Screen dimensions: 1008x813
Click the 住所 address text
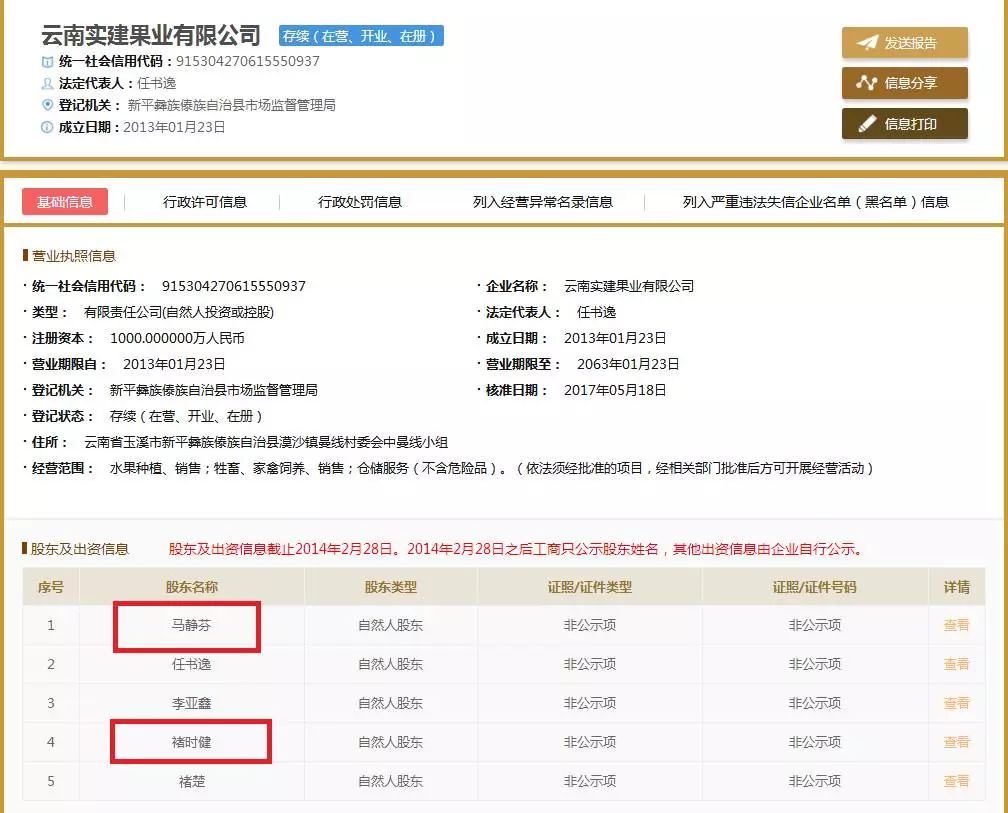[x=266, y=442]
